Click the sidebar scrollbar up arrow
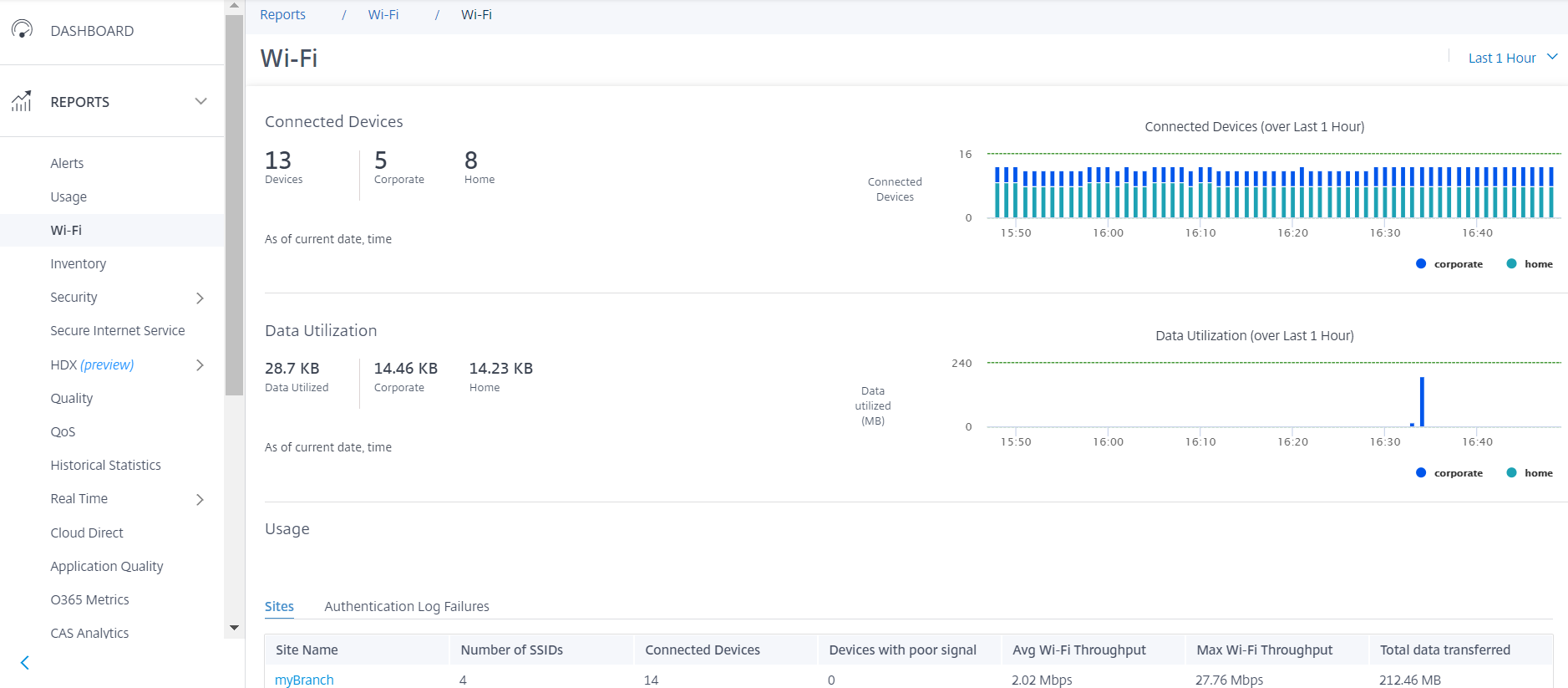1568x688 pixels. click(x=234, y=6)
